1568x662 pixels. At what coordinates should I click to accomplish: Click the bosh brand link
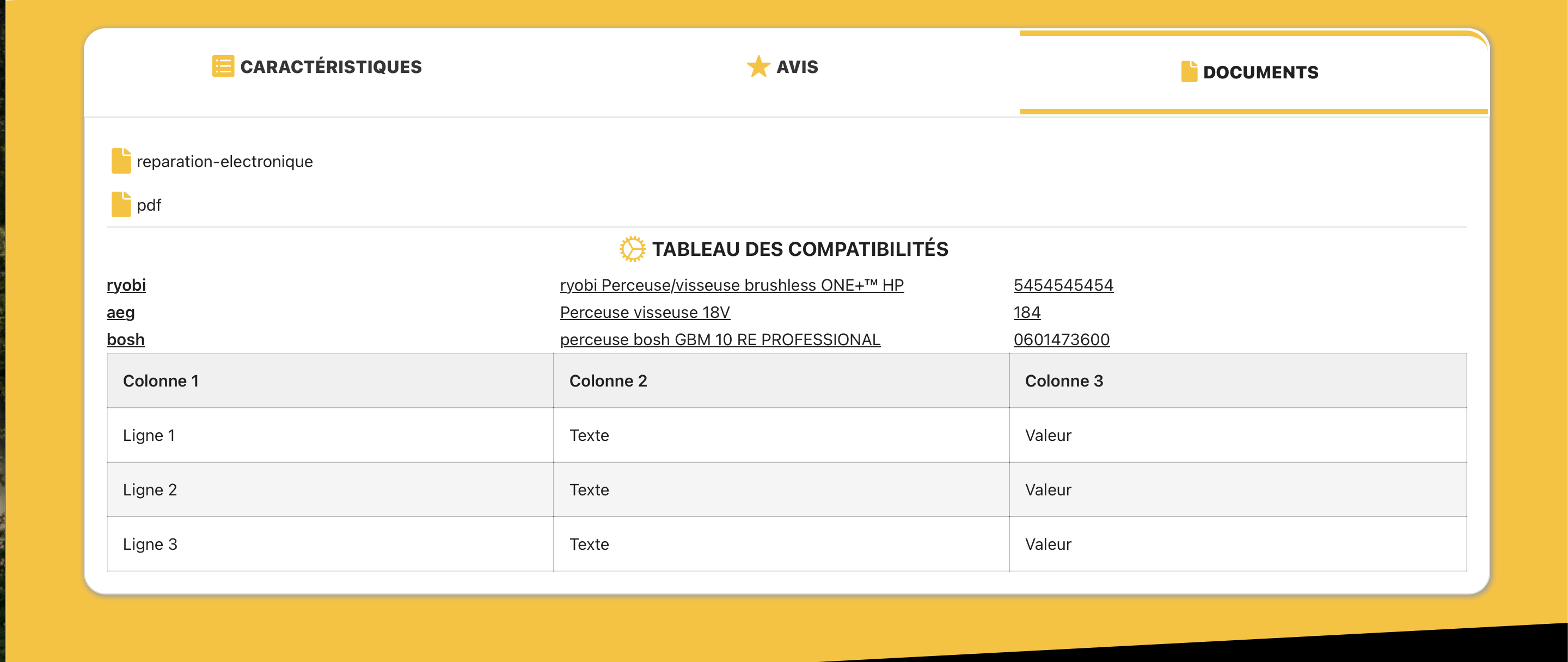(x=125, y=340)
